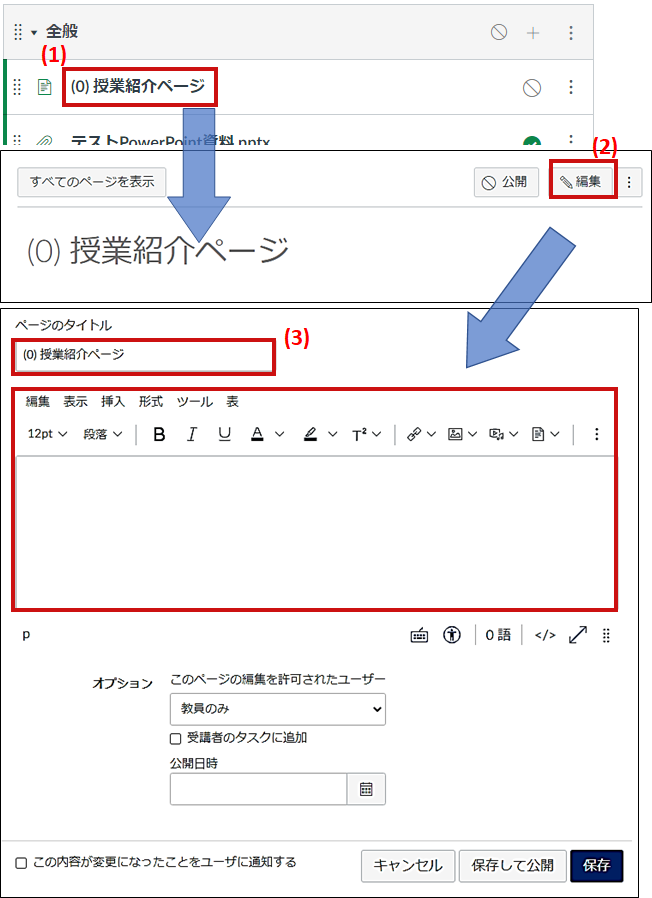Toggle Italic text formatting

tap(192, 434)
